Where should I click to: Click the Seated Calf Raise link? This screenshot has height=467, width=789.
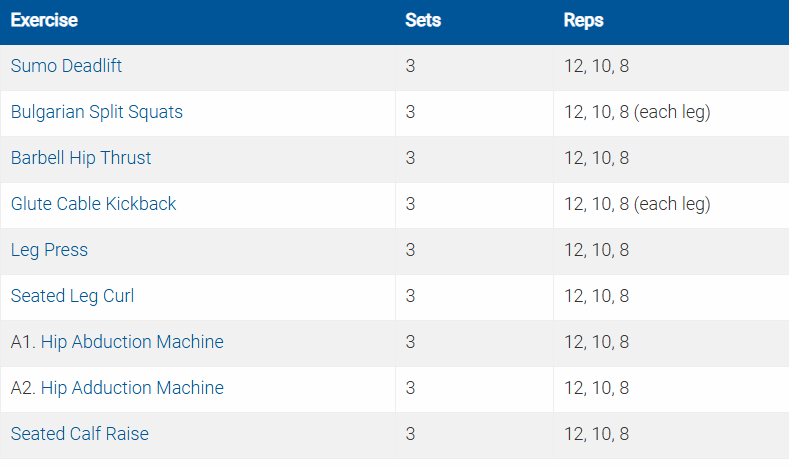pos(80,434)
